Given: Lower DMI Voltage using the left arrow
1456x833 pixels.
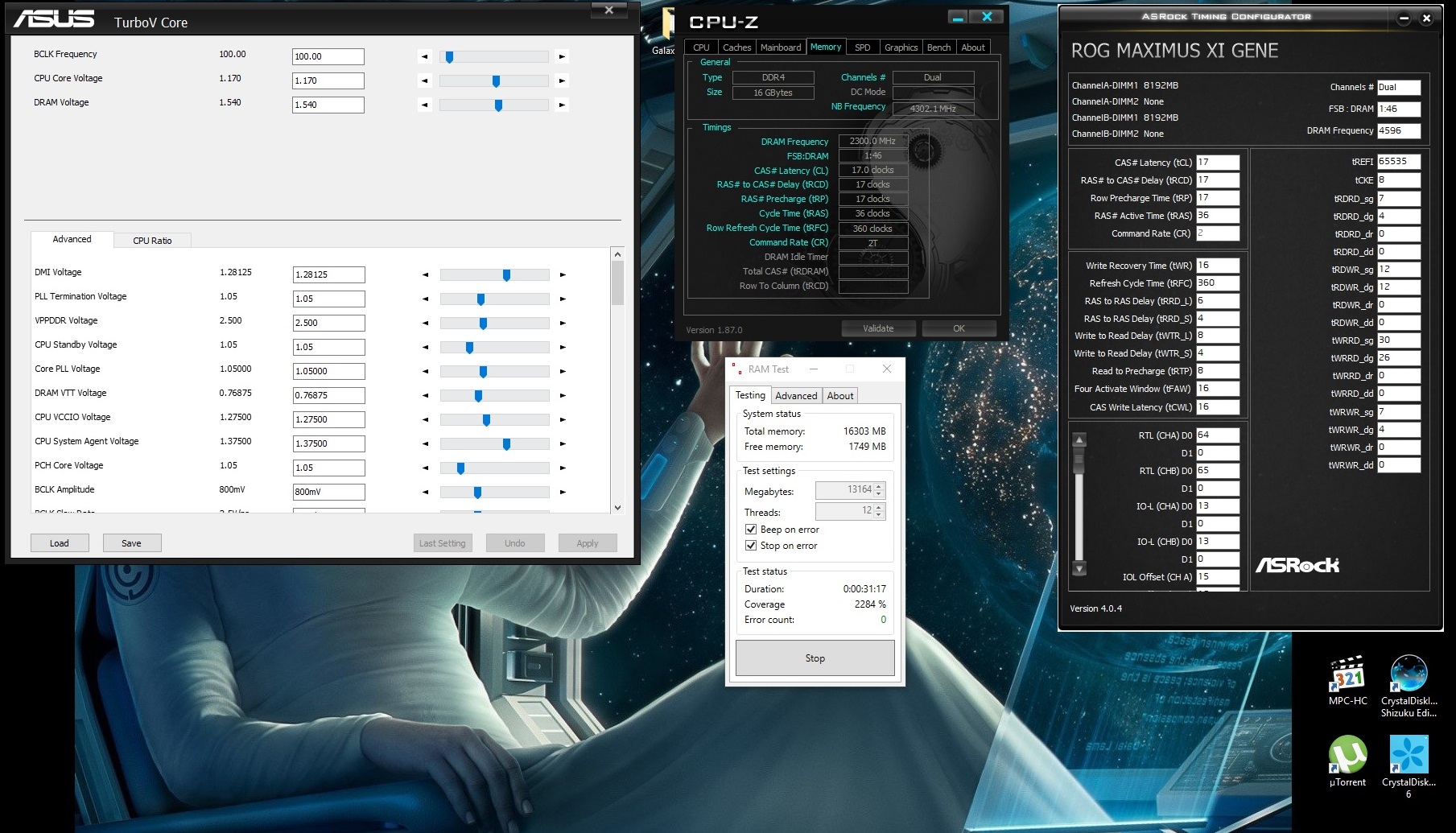Looking at the screenshot, I should [426, 274].
